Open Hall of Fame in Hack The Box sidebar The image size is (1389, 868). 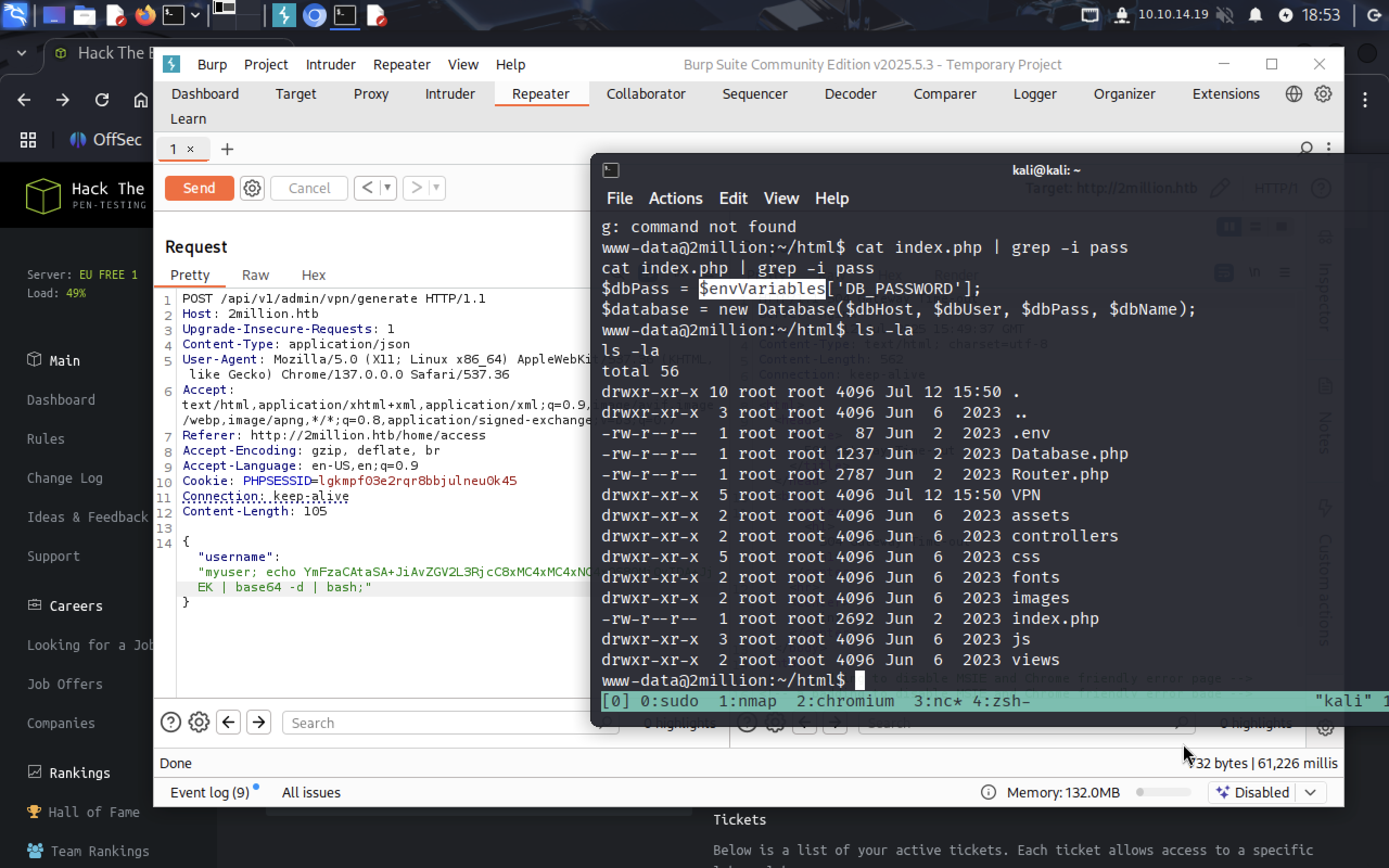pos(83,812)
